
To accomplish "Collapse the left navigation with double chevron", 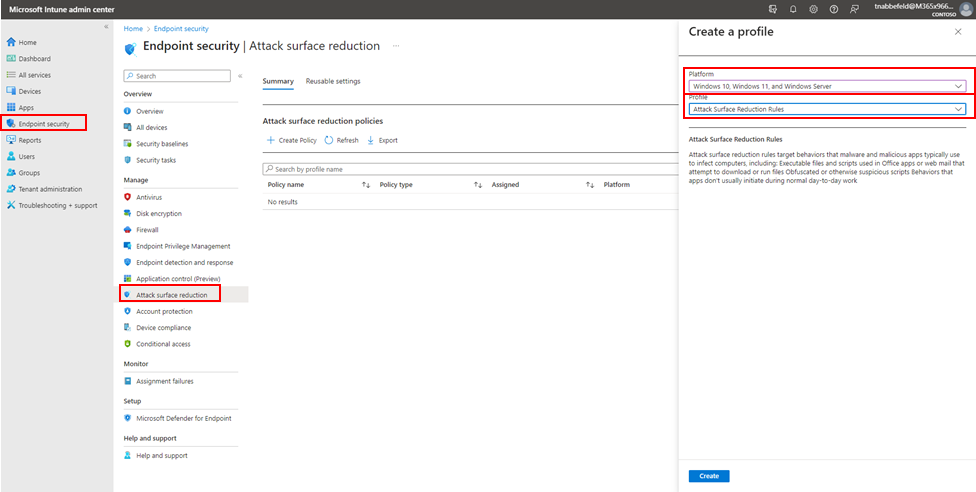I will pyautogui.click(x=106, y=27).
